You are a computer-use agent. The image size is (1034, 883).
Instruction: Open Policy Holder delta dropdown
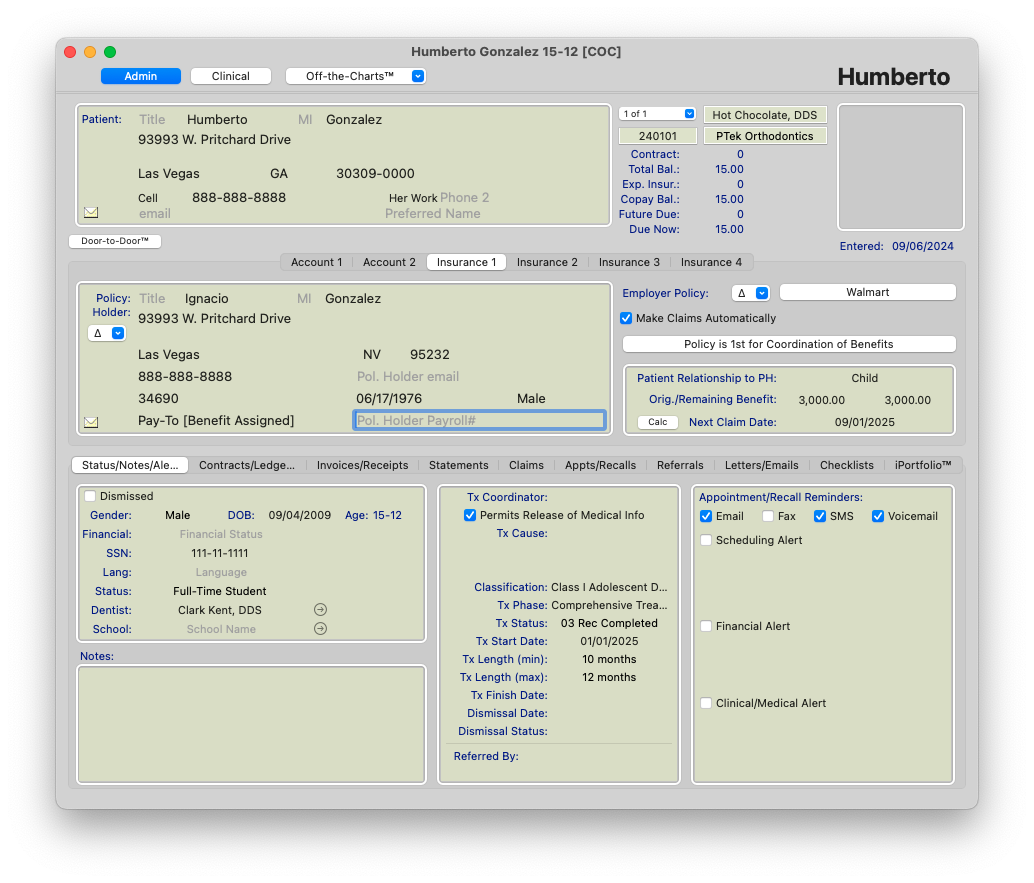tap(106, 333)
